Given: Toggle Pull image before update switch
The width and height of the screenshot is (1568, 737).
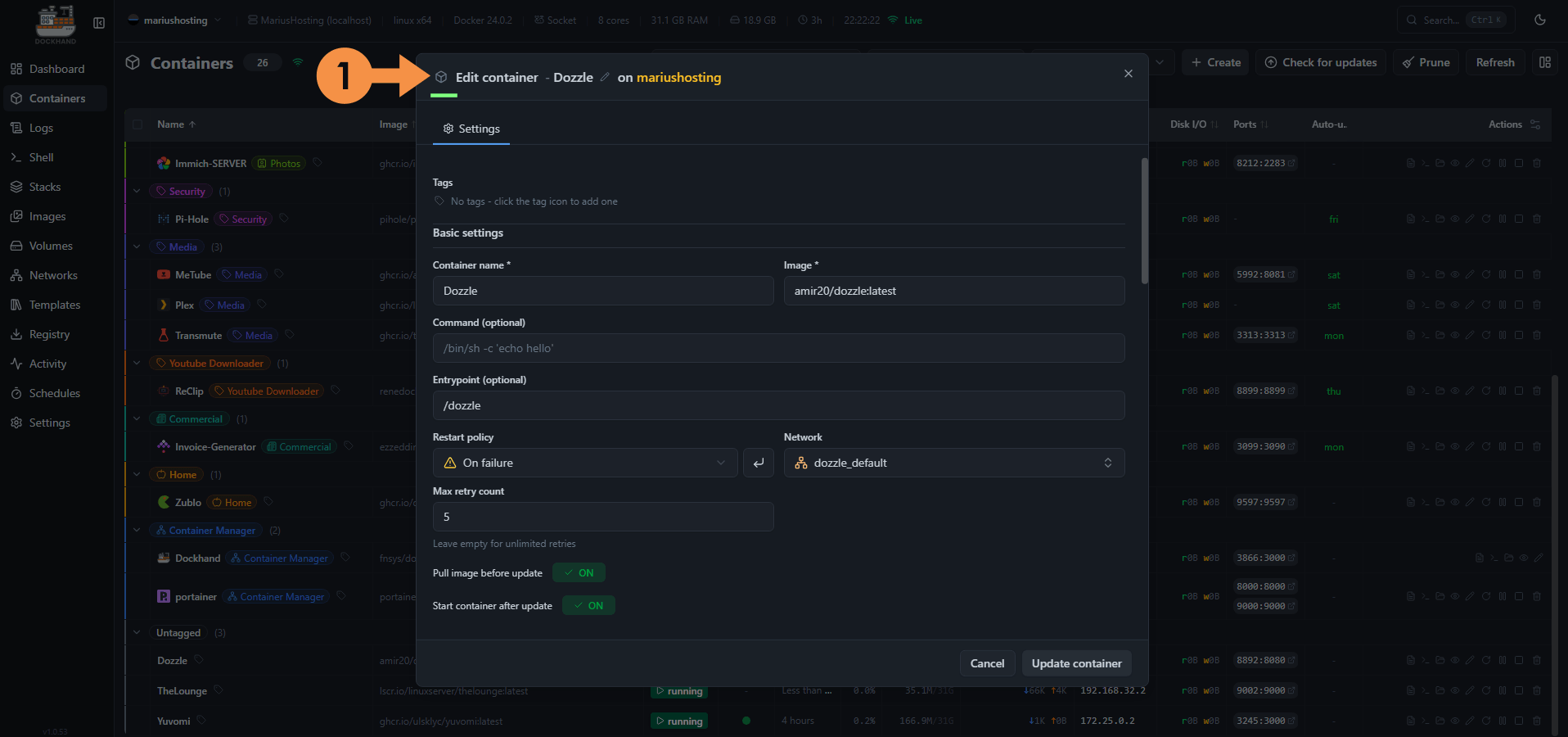Looking at the screenshot, I should click(579, 572).
